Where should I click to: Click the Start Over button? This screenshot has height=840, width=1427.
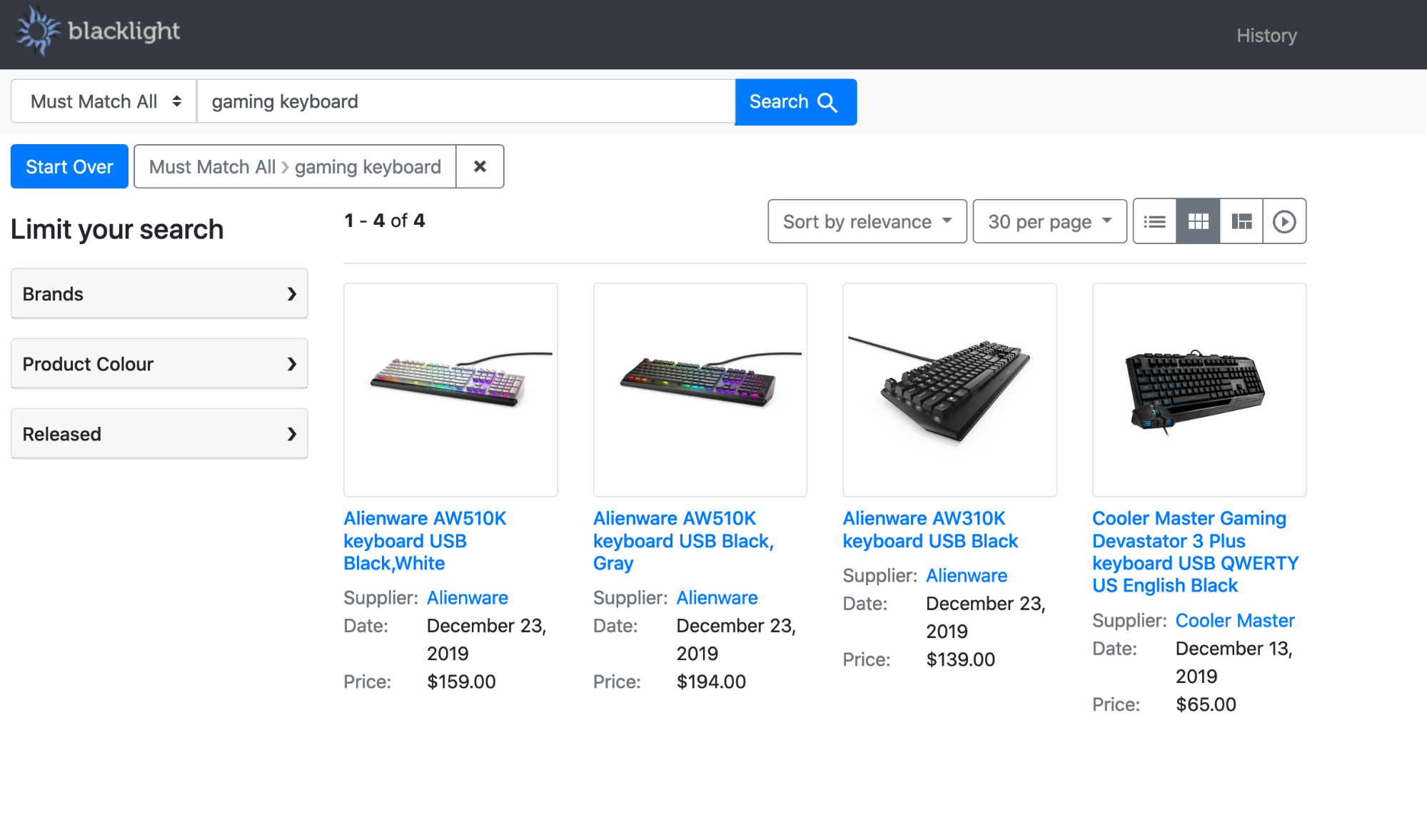69,166
